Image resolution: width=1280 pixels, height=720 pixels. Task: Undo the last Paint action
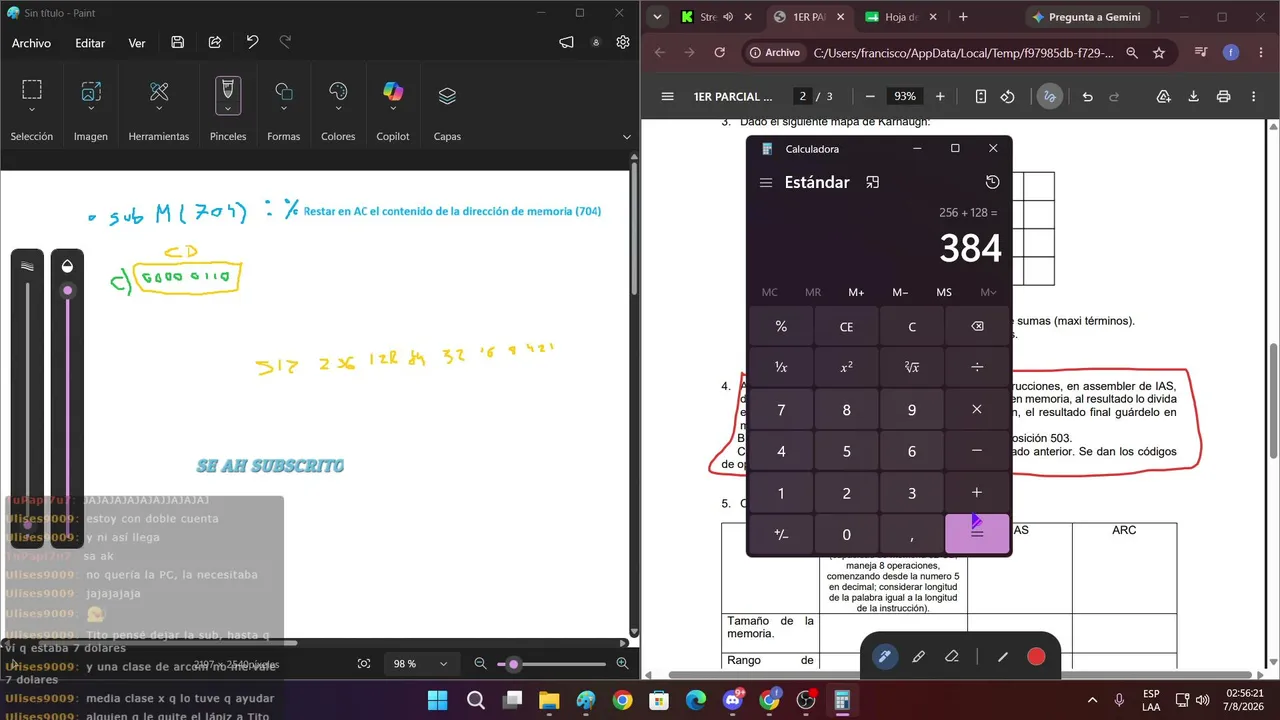click(252, 42)
